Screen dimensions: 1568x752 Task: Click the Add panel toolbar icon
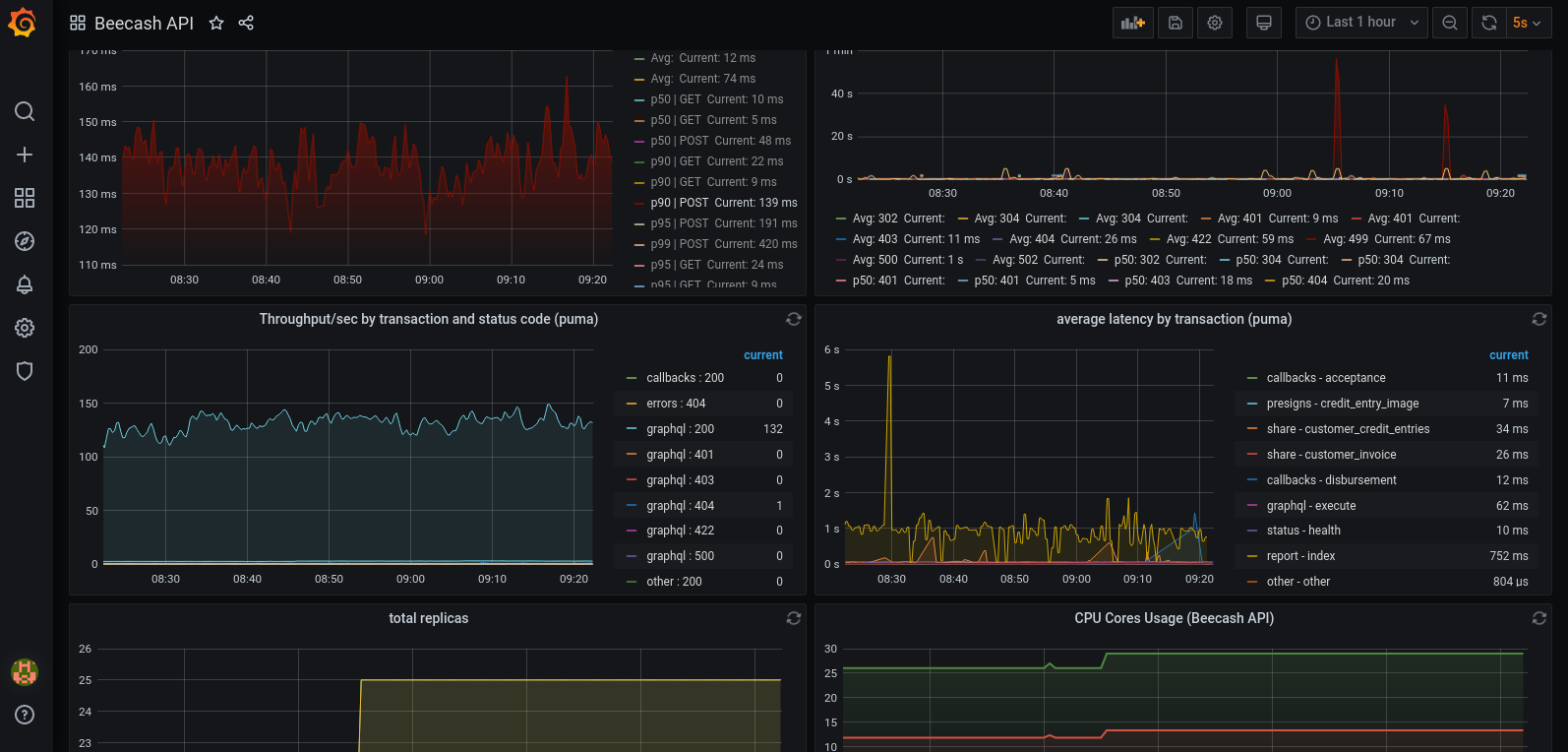coord(1133,23)
